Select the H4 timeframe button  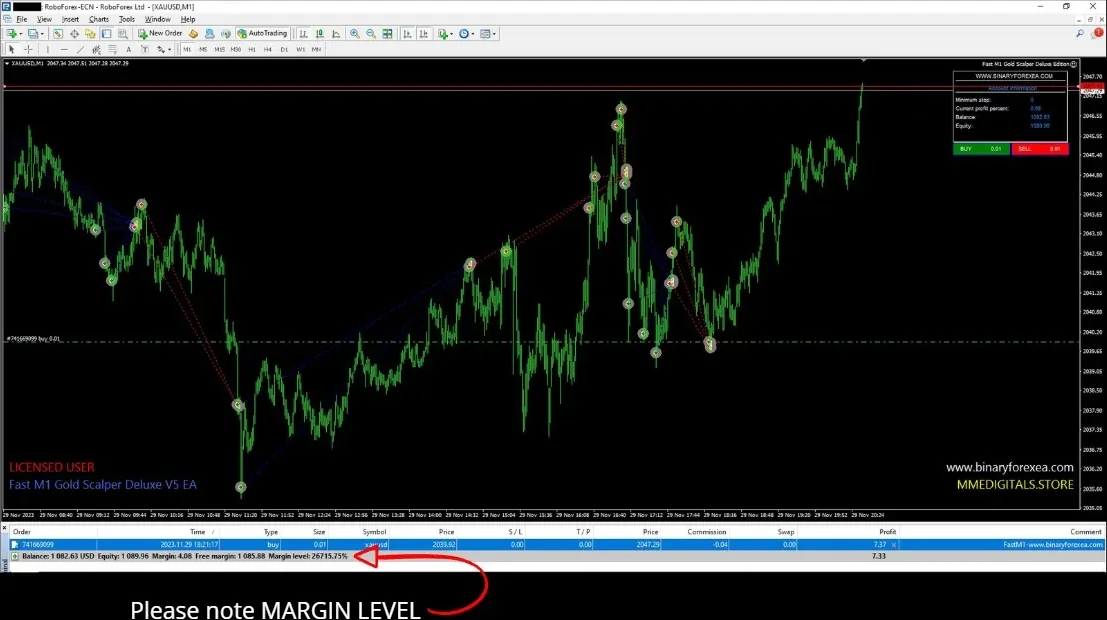268,49
